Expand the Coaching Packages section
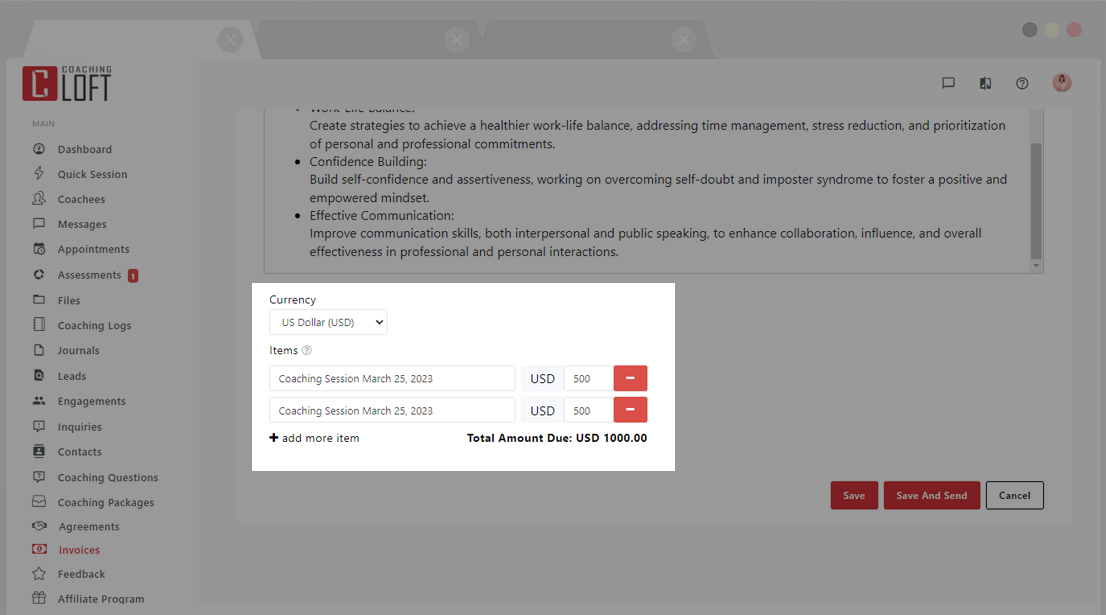The width and height of the screenshot is (1106, 615). pos(105,501)
